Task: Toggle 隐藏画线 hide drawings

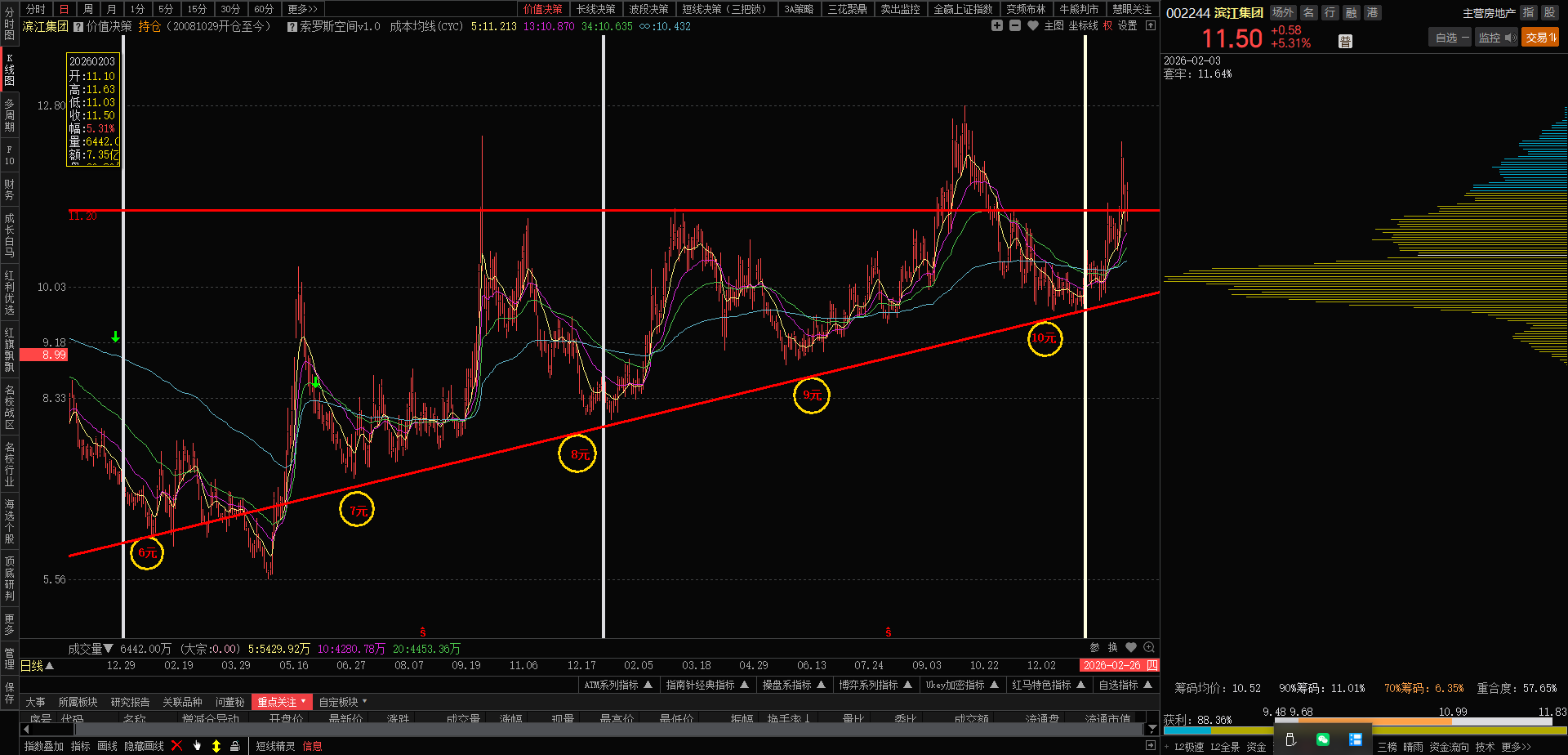Action: pyautogui.click(x=144, y=746)
